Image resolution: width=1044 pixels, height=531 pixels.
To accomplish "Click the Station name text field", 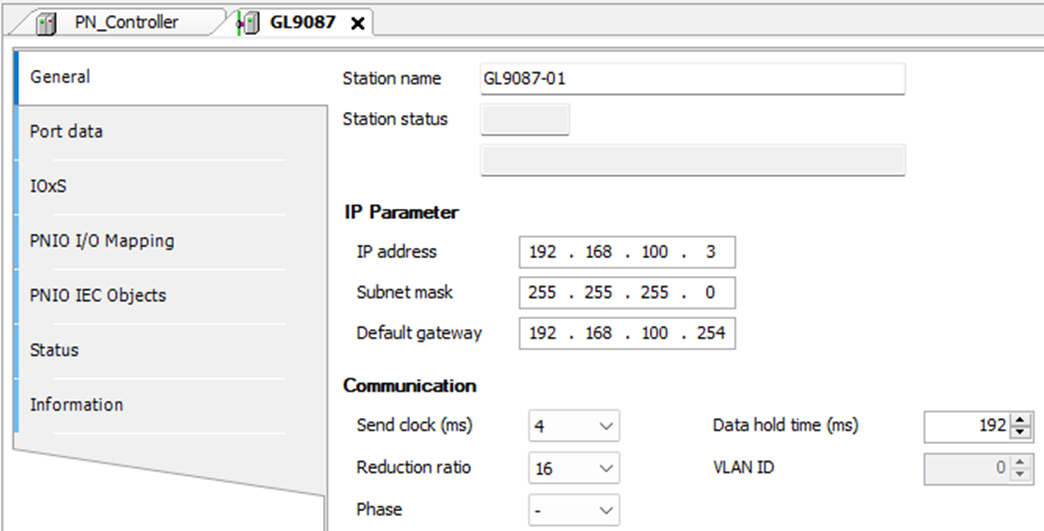I will pos(692,79).
